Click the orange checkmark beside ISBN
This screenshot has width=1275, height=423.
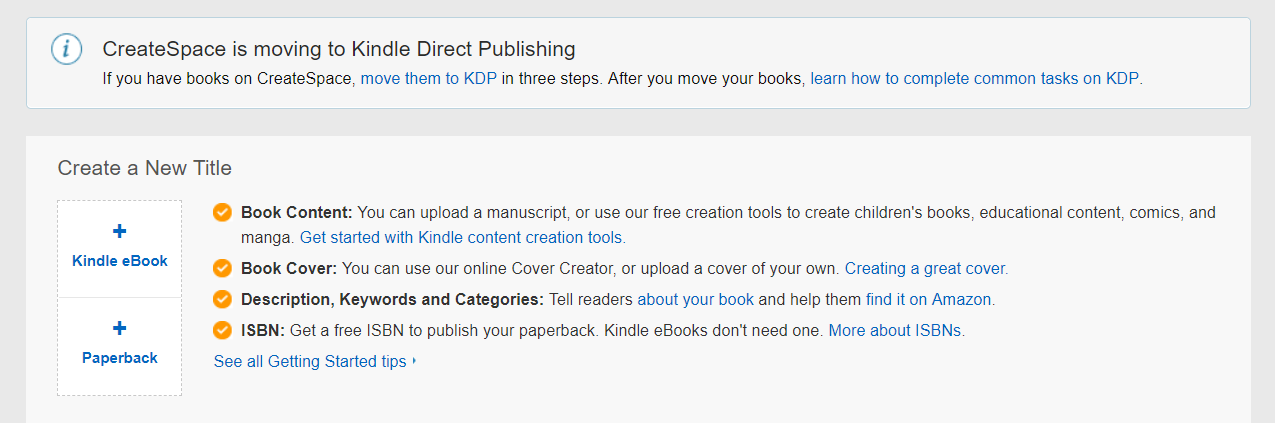tap(222, 330)
